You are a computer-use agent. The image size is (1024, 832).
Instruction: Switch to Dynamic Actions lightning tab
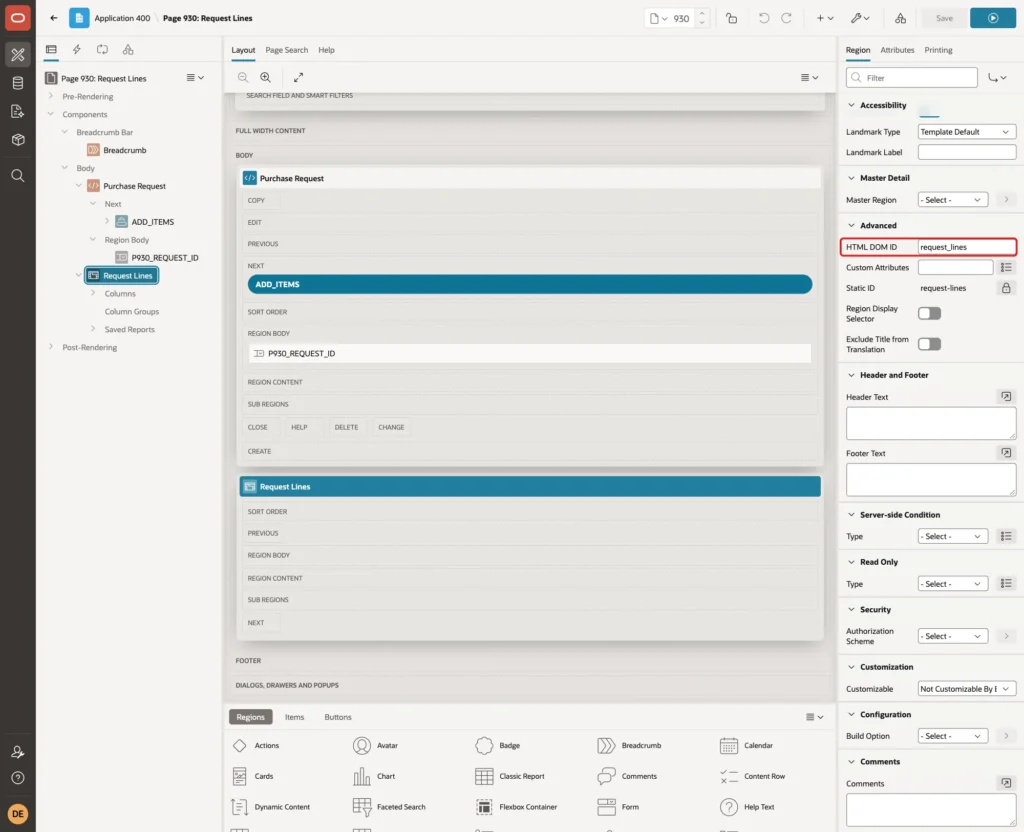[x=76, y=50]
